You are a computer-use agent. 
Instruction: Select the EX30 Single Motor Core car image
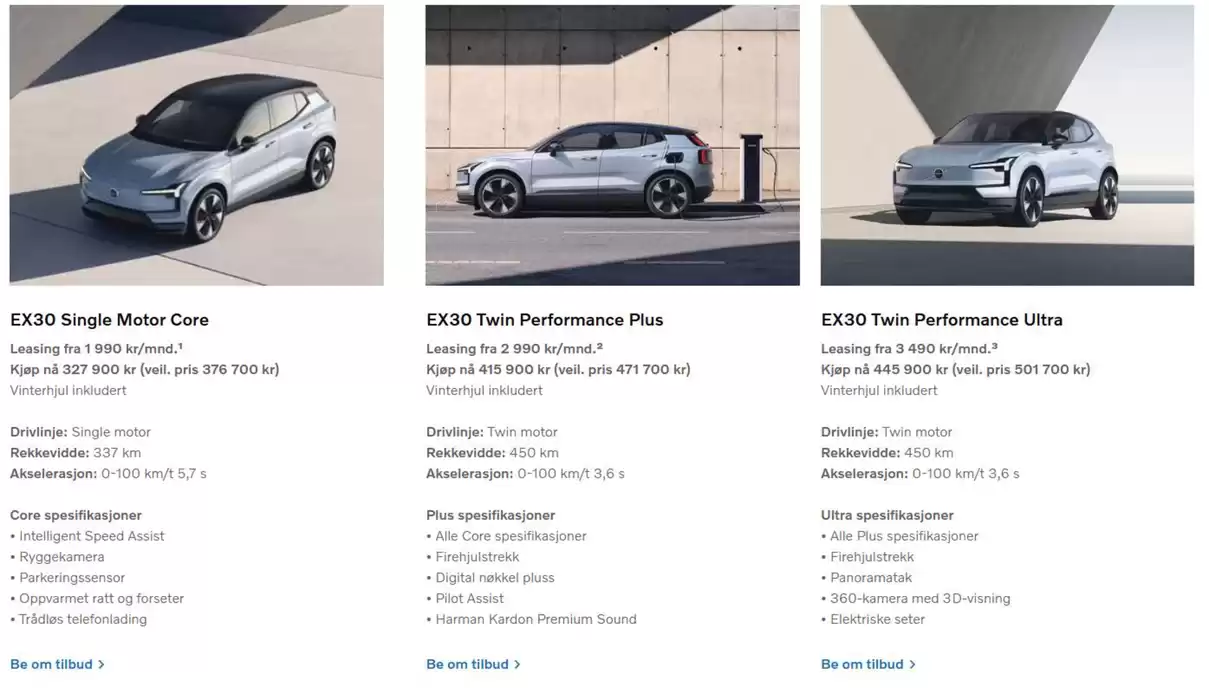coord(197,145)
